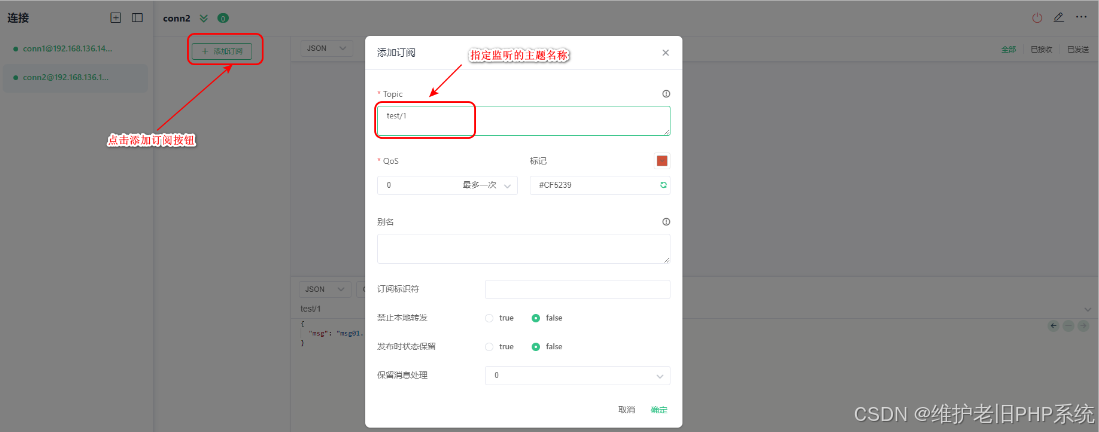Open the 保留消息处理 dropdown
Viewport: 1099px width, 432px height.
pyautogui.click(x=578, y=375)
